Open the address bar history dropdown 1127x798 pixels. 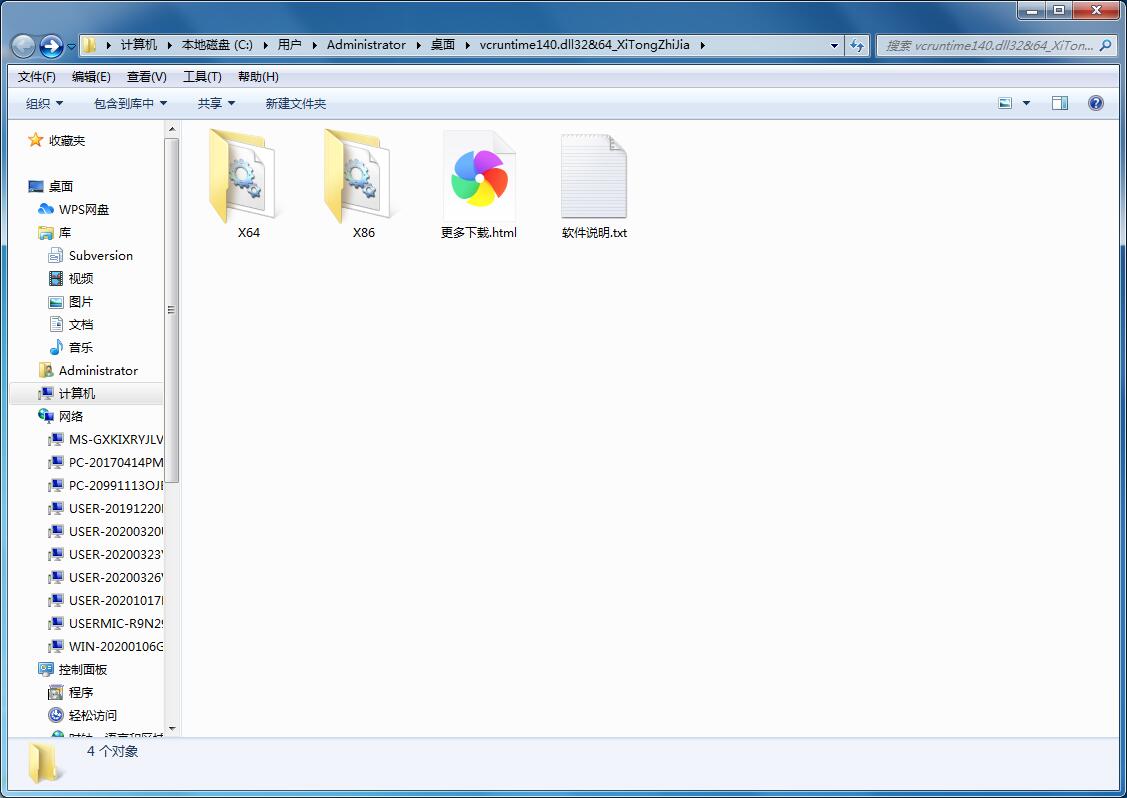tap(834, 45)
